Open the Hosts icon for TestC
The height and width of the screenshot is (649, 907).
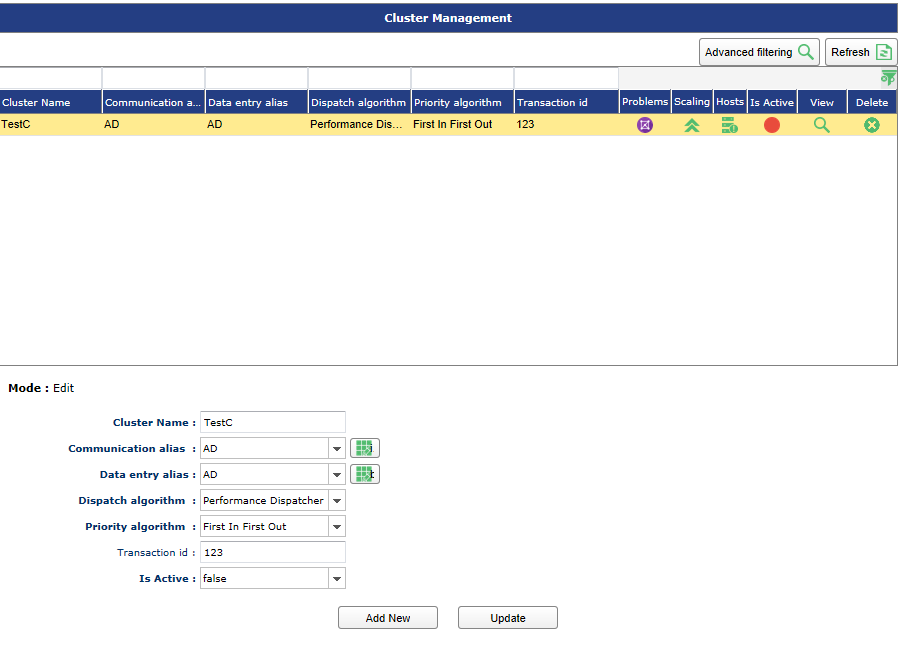(729, 125)
